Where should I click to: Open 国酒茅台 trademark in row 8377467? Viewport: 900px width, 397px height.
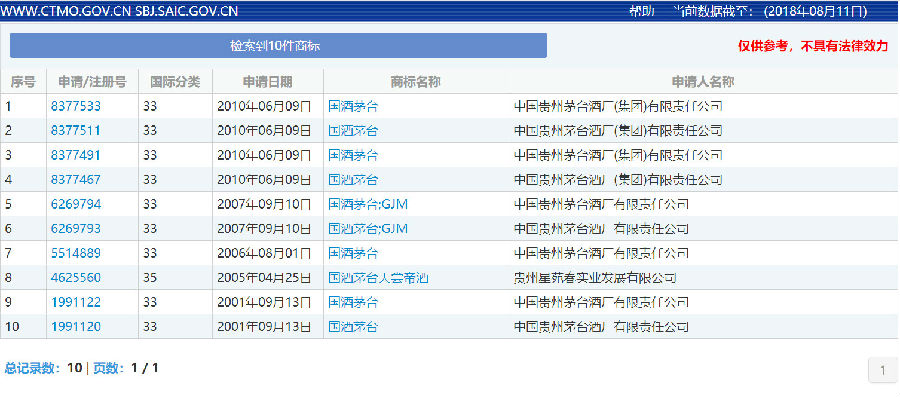(353, 180)
